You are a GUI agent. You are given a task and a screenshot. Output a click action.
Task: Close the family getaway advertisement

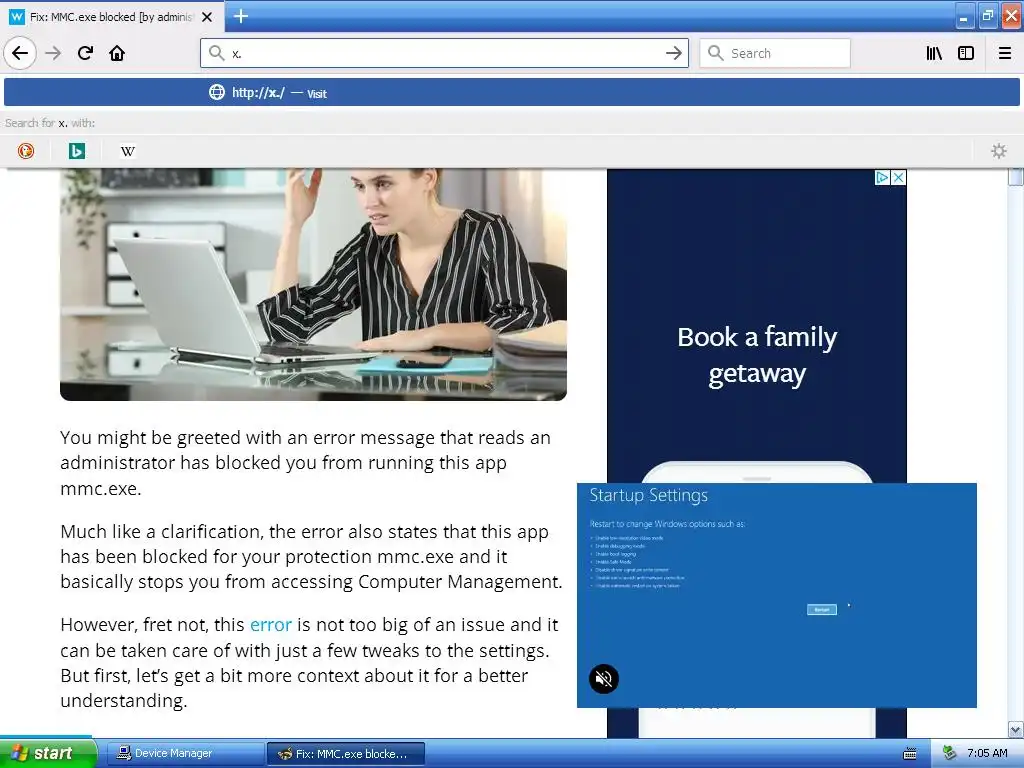pos(899,177)
